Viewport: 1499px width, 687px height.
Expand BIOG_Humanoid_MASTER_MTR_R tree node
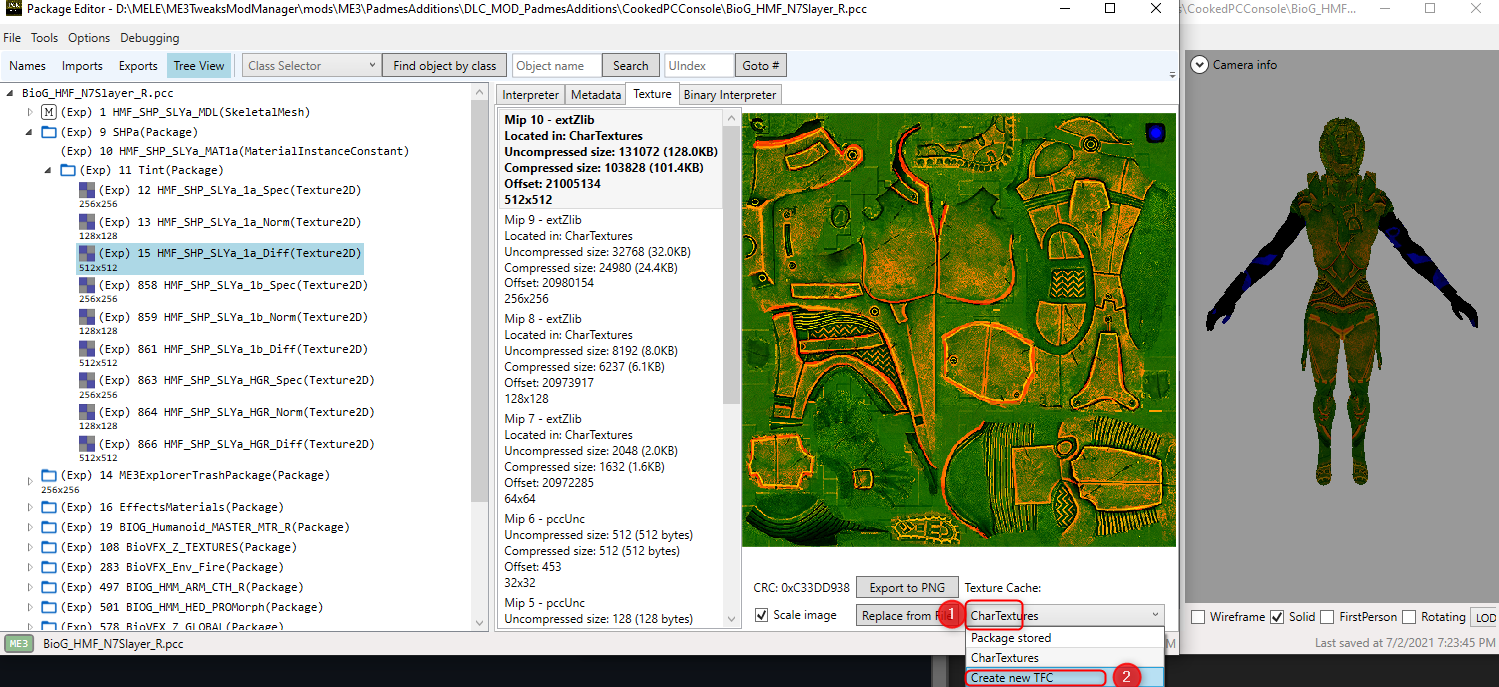pos(30,528)
